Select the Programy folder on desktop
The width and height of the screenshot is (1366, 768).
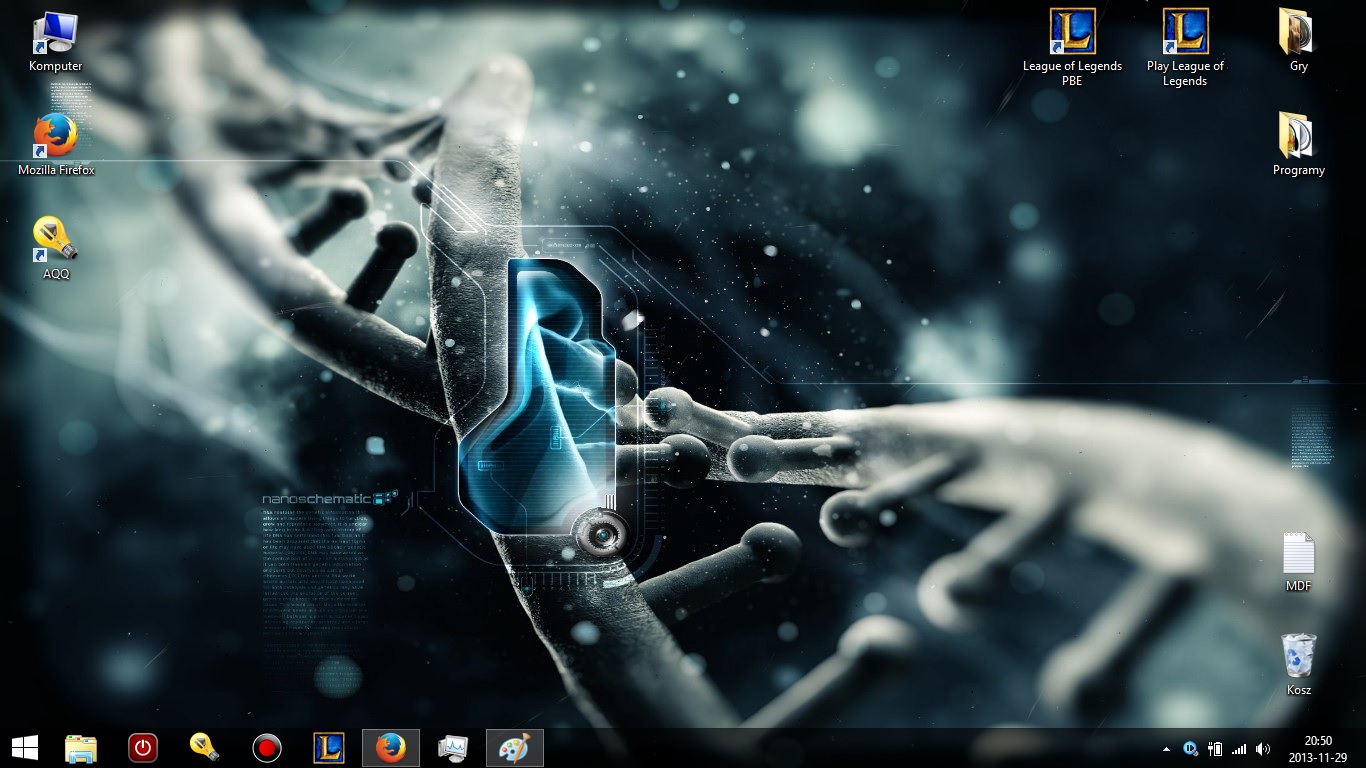click(x=1298, y=145)
